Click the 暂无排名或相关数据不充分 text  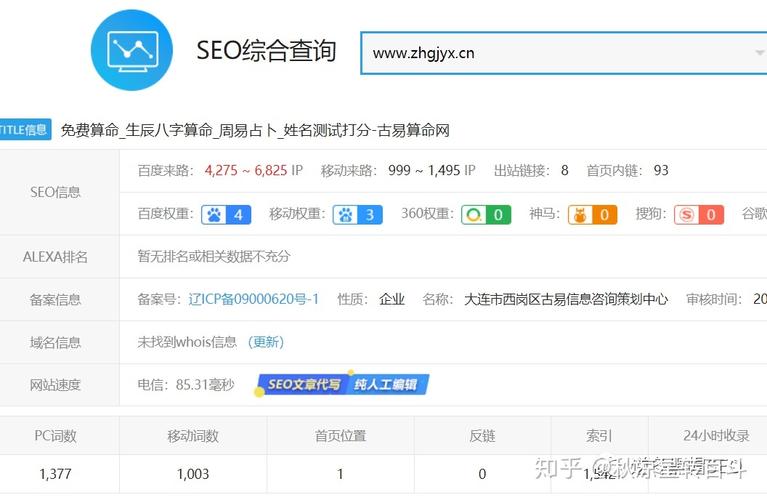click(x=214, y=256)
